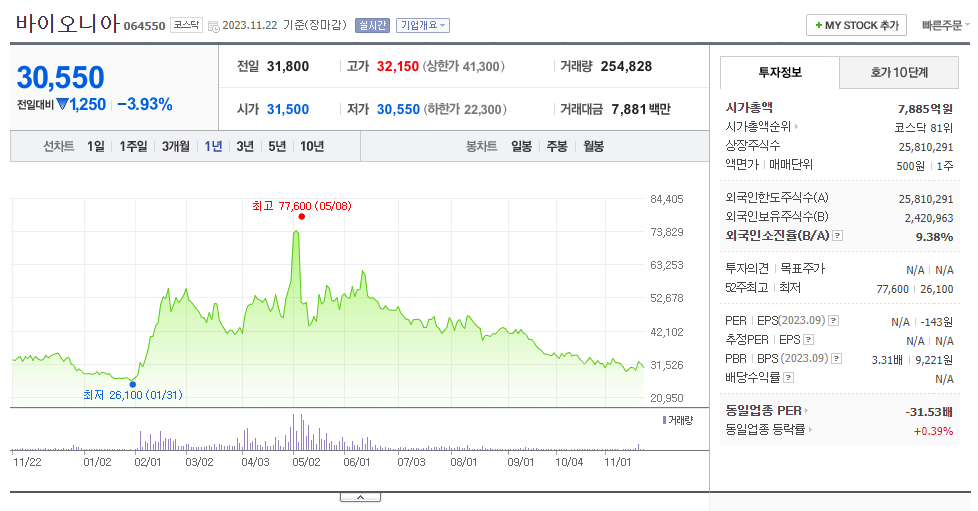Click the 바이오니아 stock name heading
This screenshot has width=978, height=511.
pos(67,24)
